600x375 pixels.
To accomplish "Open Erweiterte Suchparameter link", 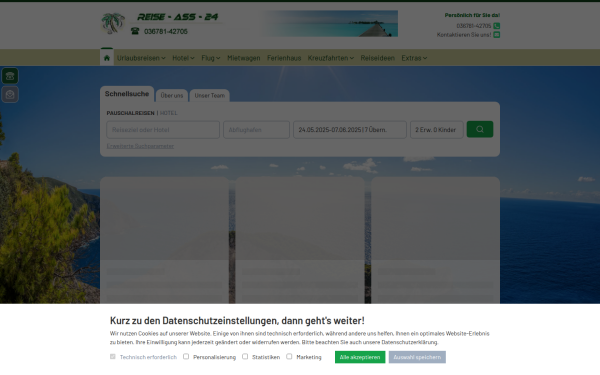I will pos(140,146).
